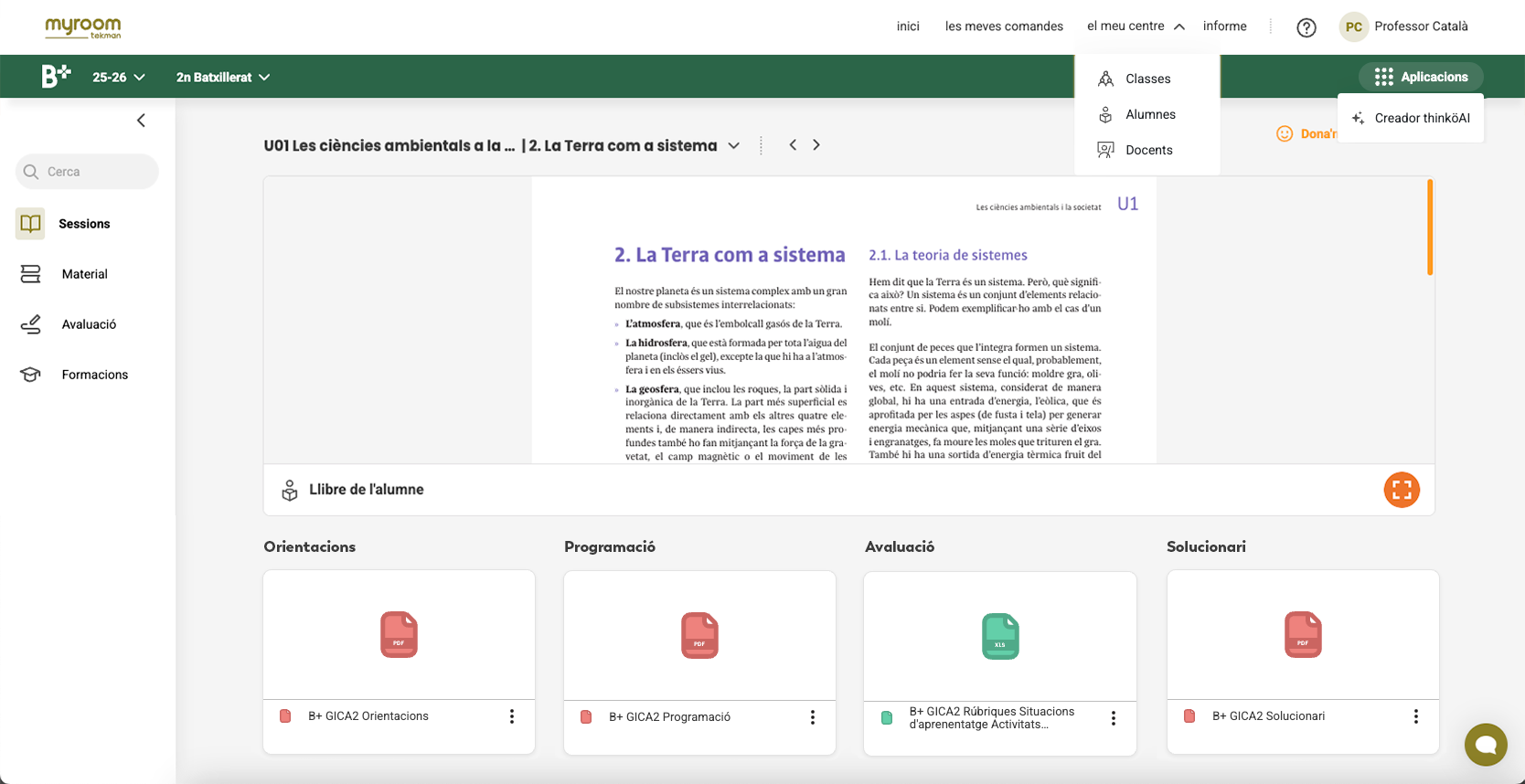
Task: Click the Llibre de l'alumne student icon
Action: [290, 490]
